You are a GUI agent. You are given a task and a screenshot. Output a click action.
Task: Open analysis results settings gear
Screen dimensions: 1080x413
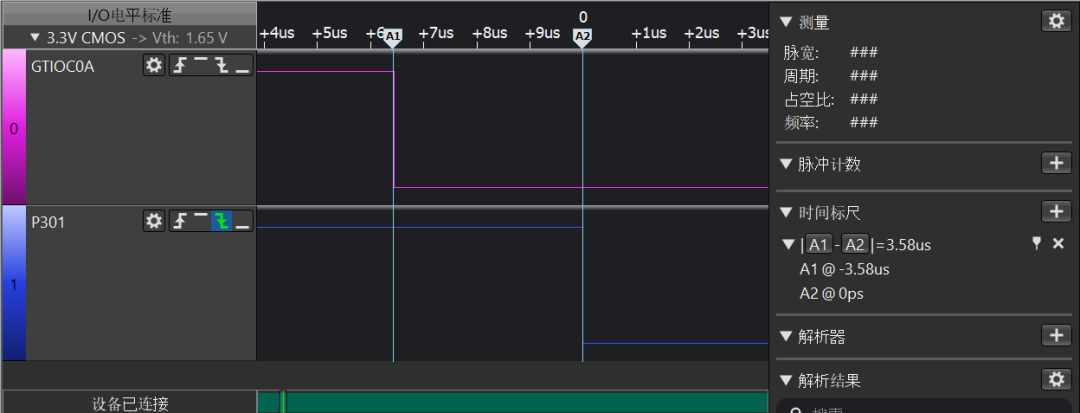click(1056, 380)
